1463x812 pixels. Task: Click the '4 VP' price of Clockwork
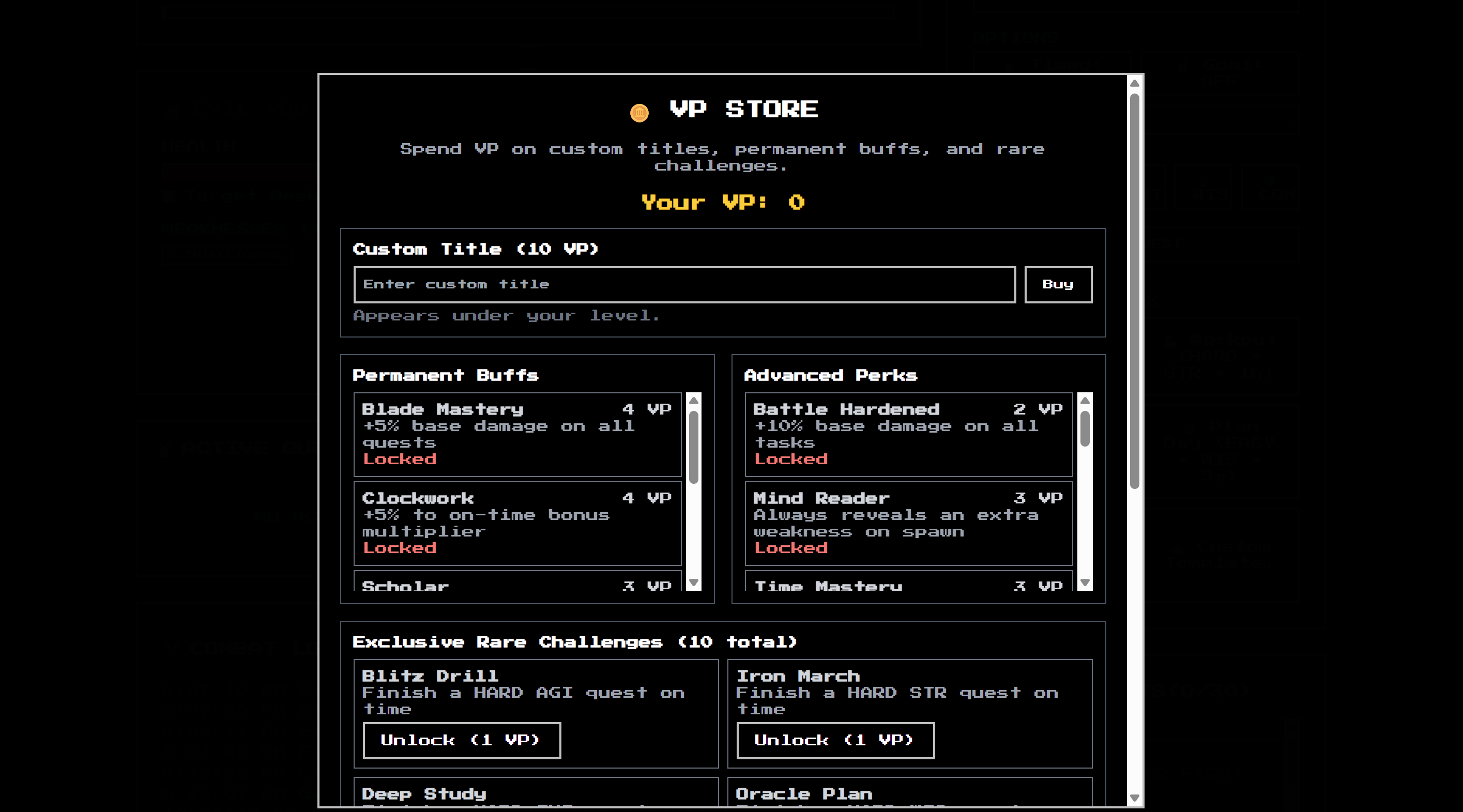coord(647,498)
